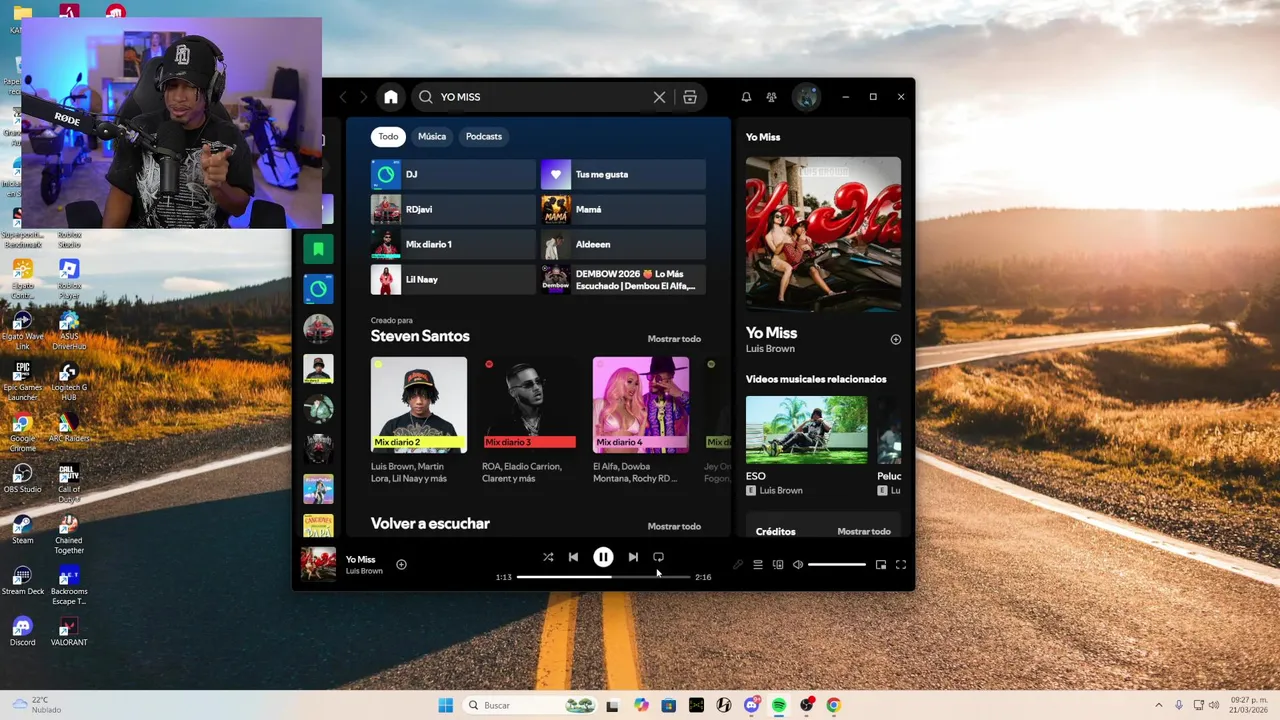Show lyrics with the microphone icon

pos(738,565)
